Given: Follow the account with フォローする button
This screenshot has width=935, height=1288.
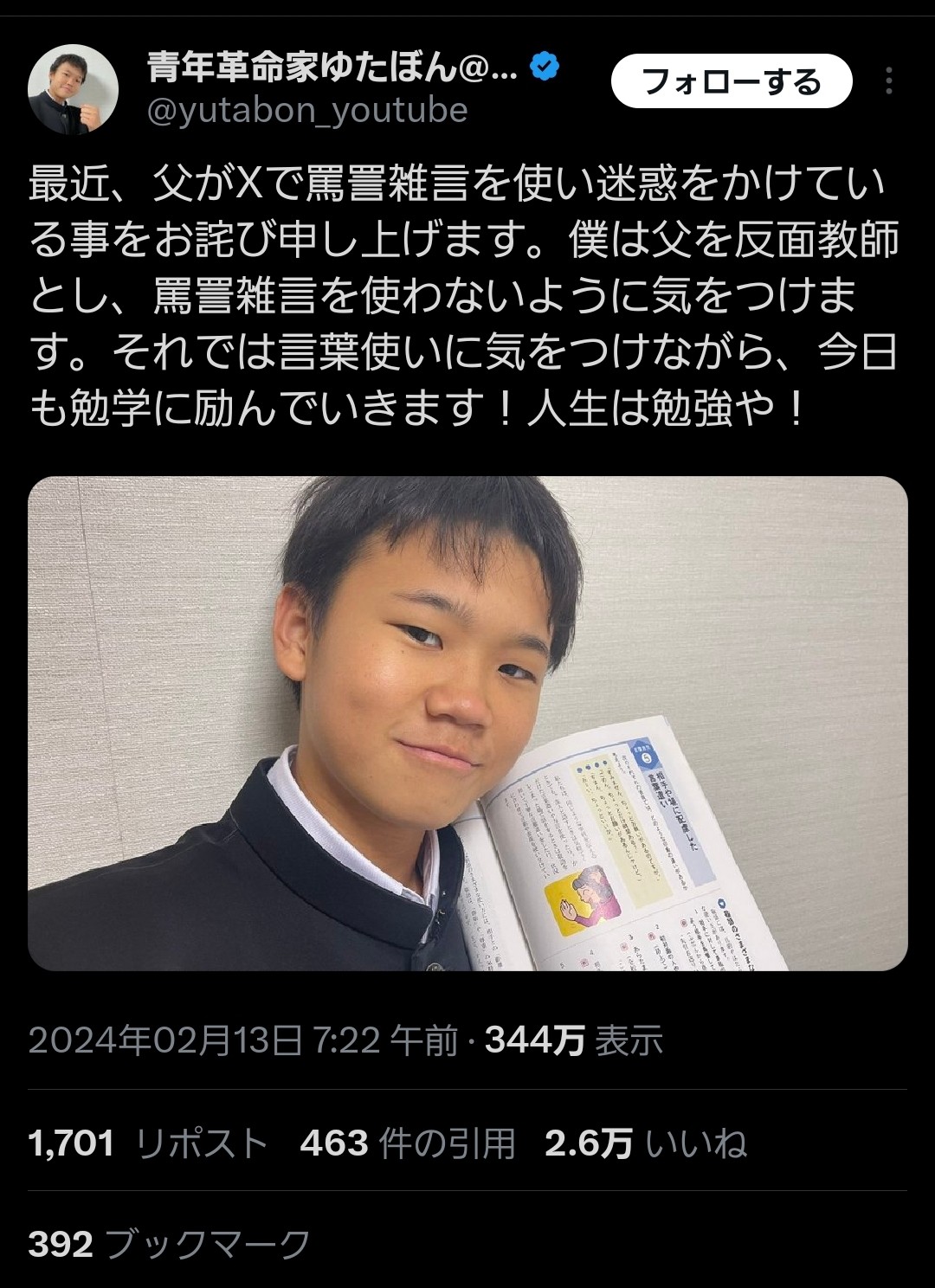Looking at the screenshot, I should coord(732,81).
